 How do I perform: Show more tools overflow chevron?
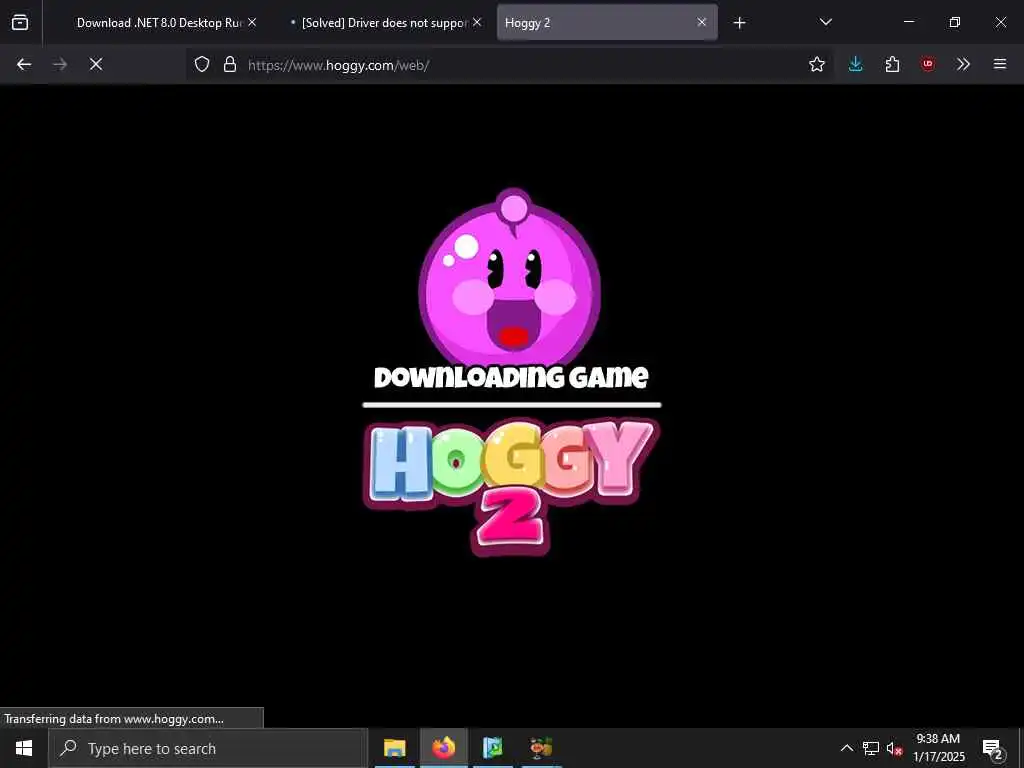pyautogui.click(x=963, y=64)
